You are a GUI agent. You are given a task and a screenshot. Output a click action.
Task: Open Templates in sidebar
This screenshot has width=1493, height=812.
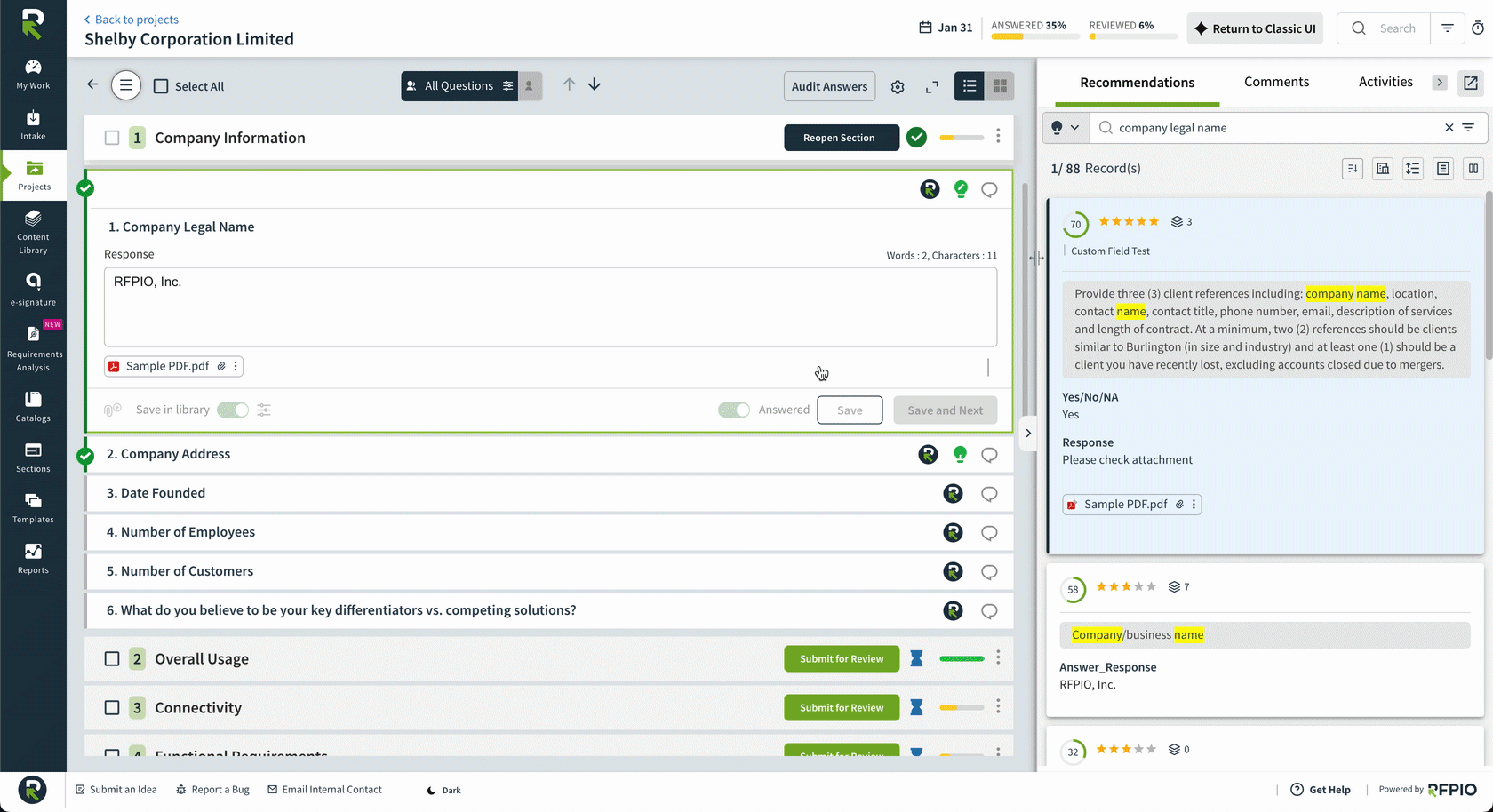pyautogui.click(x=33, y=508)
